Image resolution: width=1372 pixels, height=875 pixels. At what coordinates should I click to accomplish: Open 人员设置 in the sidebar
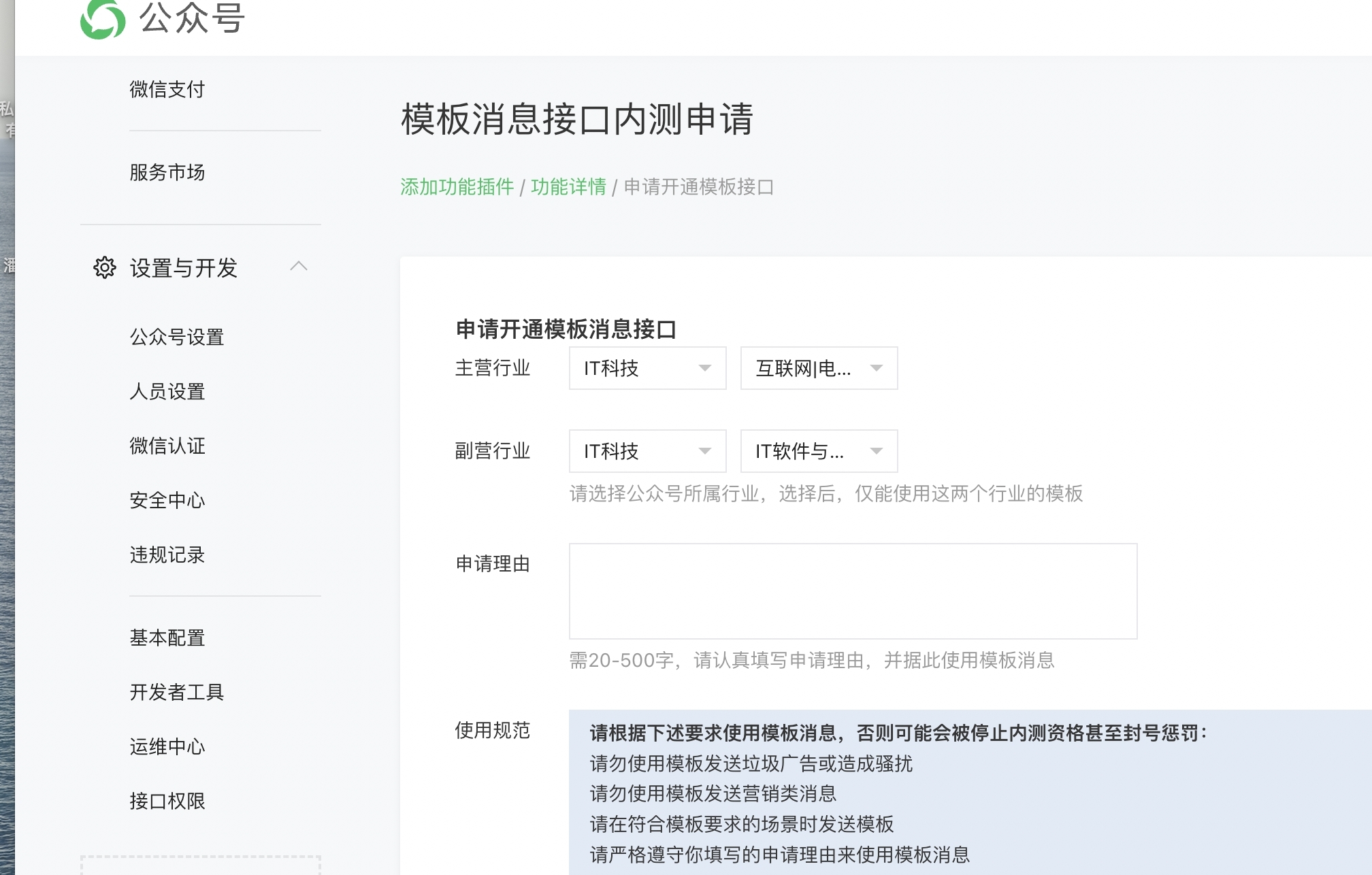pos(167,391)
